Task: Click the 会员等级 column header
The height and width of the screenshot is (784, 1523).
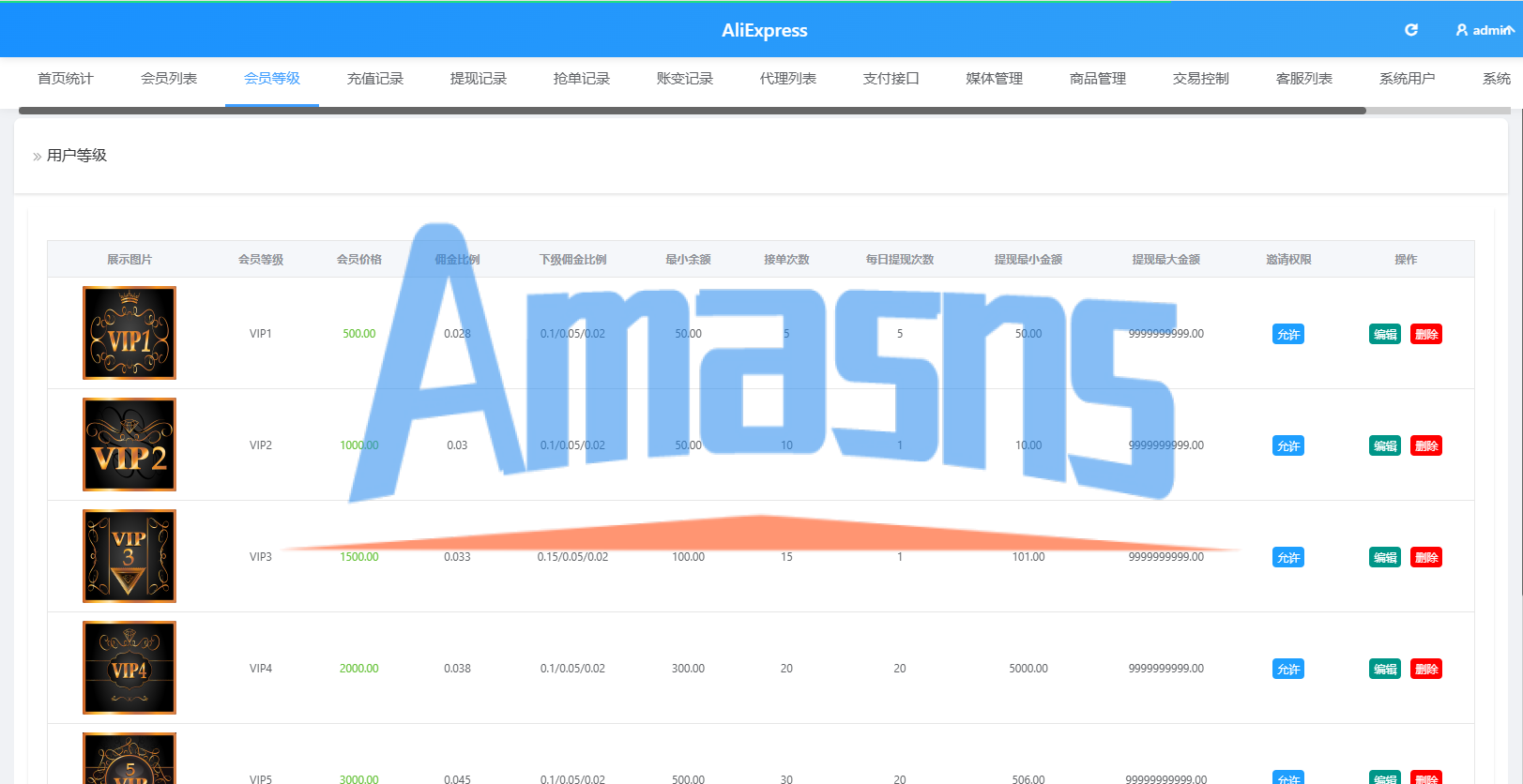Action: click(x=261, y=260)
